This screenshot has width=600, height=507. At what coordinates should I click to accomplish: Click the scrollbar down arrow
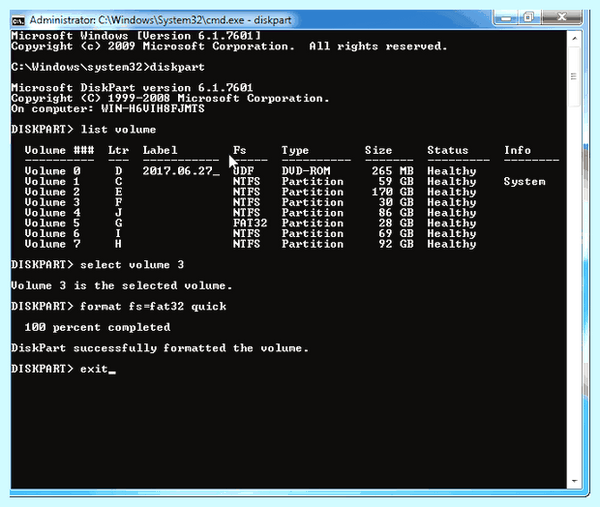pyautogui.click(x=574, y=481)
